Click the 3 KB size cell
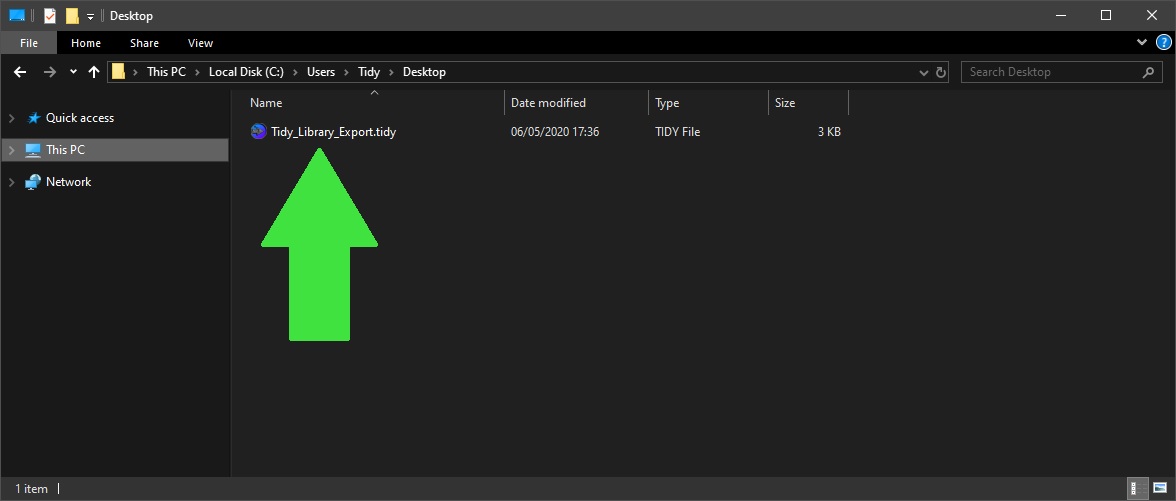Viewport: 1176px width, 501px height. point(829,132)
